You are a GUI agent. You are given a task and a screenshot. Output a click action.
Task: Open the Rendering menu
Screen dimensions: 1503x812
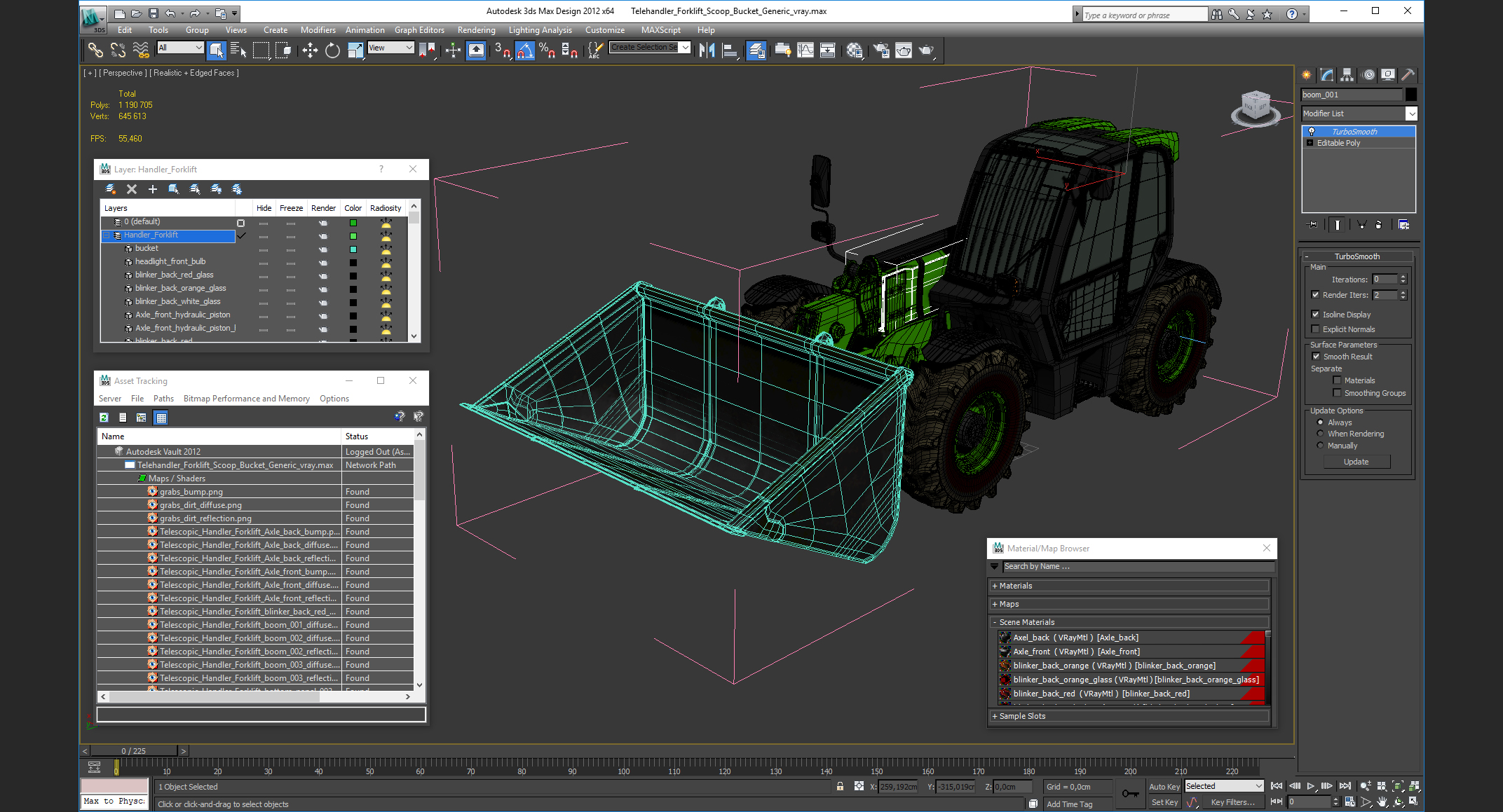(x=476, y=30)
